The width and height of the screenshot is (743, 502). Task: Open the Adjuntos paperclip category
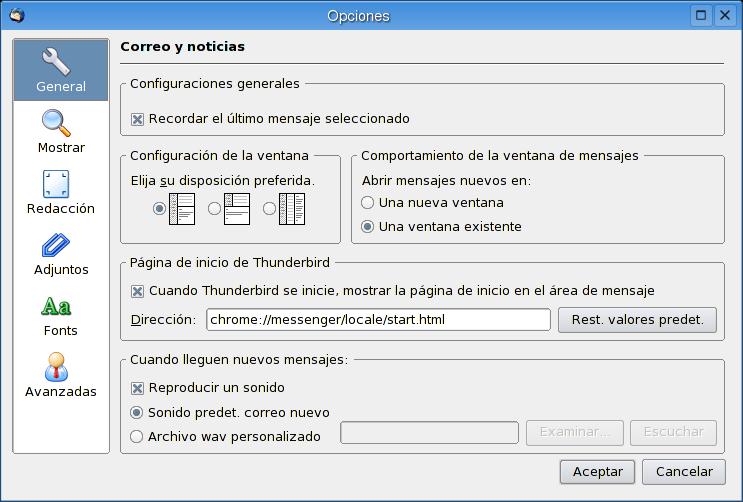click(x=61, y=254)
